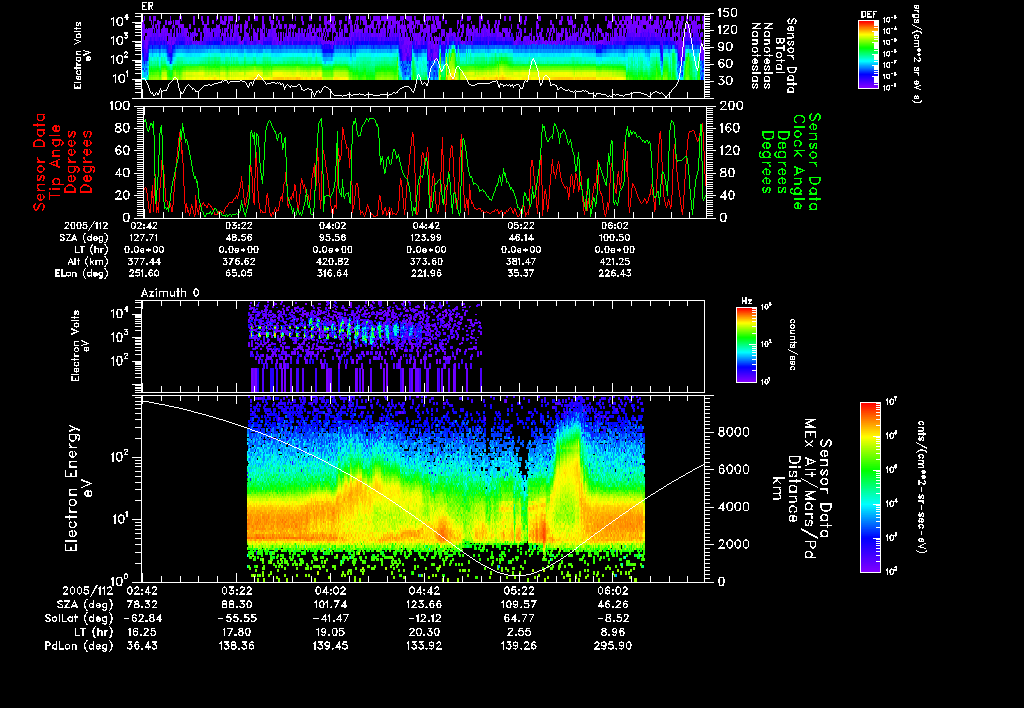Click the PdLon value '36.43'
The width and height of the screenshot is (1024, 708).
coord(143,646)
